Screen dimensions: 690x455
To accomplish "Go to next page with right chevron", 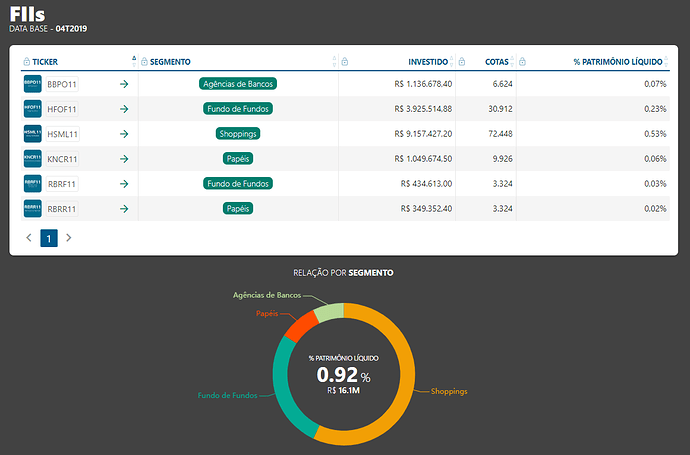I will (69, 238).
